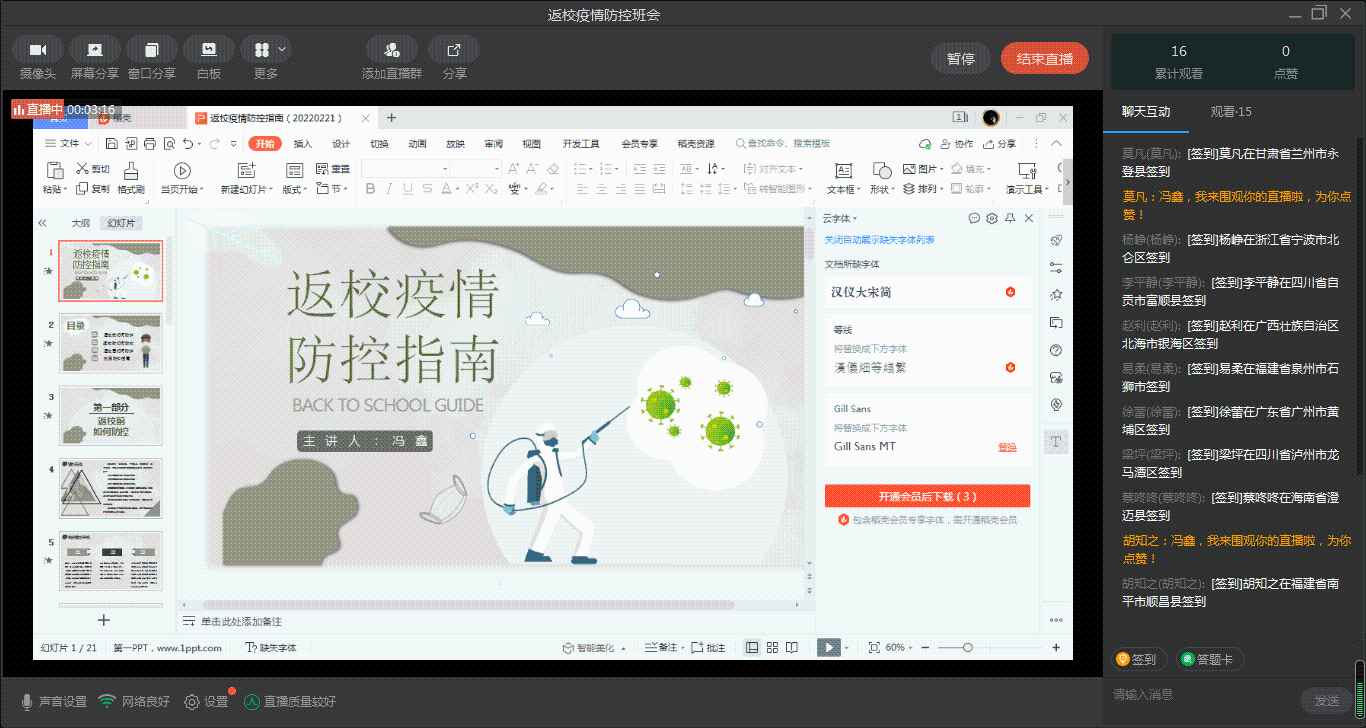Open sound settings (声音设置) microphone icon

[28, 702]
